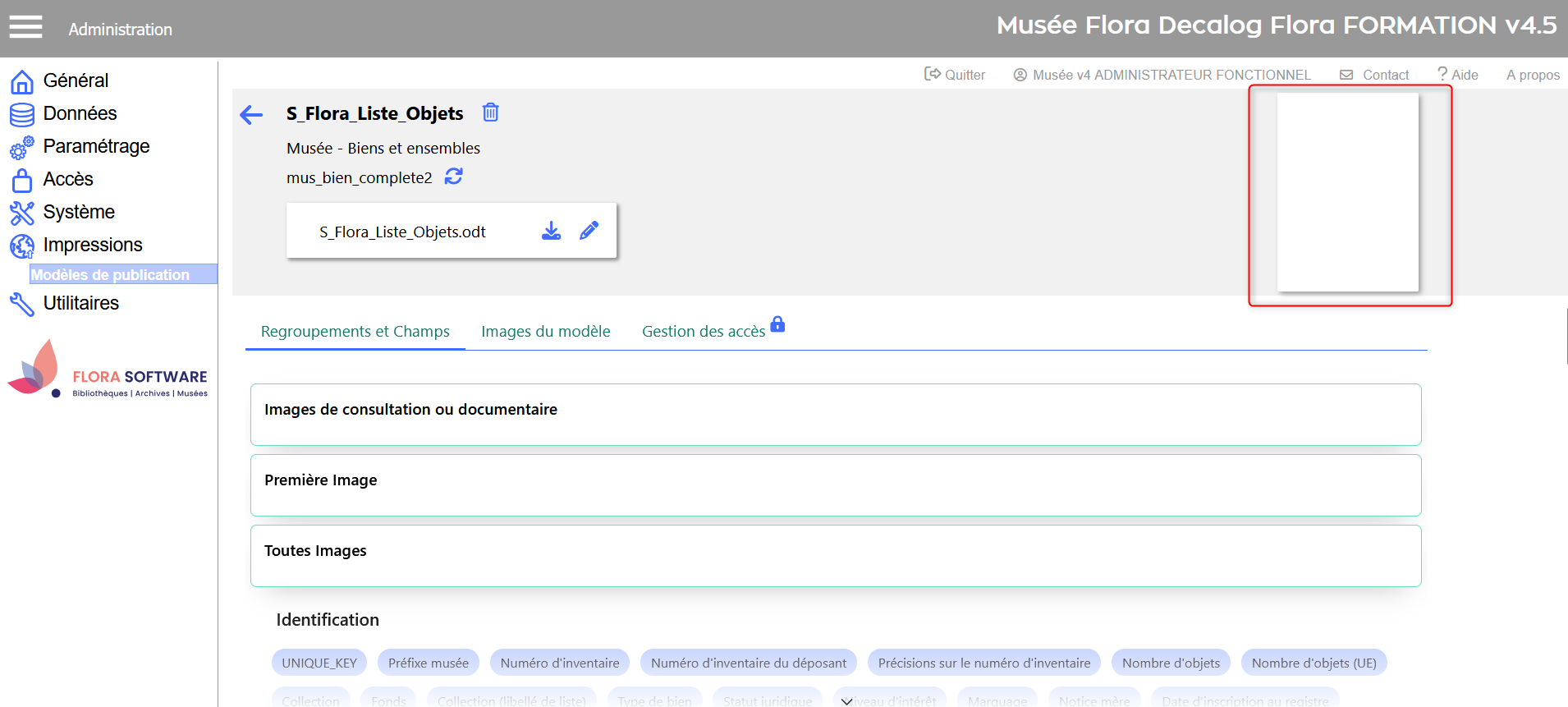Switch to Regroupements et Champs tab
Screen dimensions: 1568x707
tap(355, 331)
